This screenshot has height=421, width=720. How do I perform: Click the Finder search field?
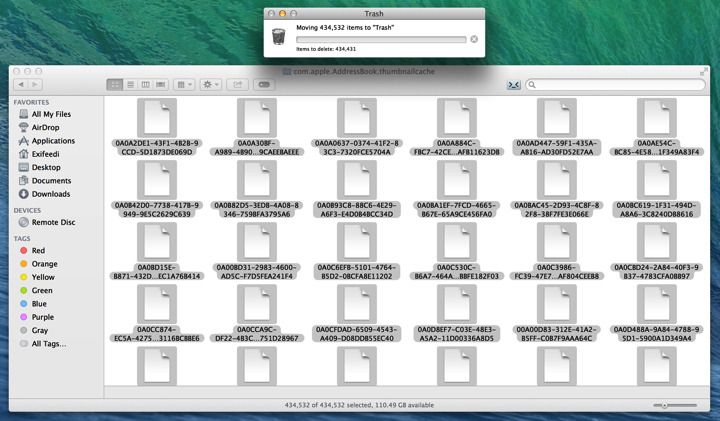click(616, 84)
